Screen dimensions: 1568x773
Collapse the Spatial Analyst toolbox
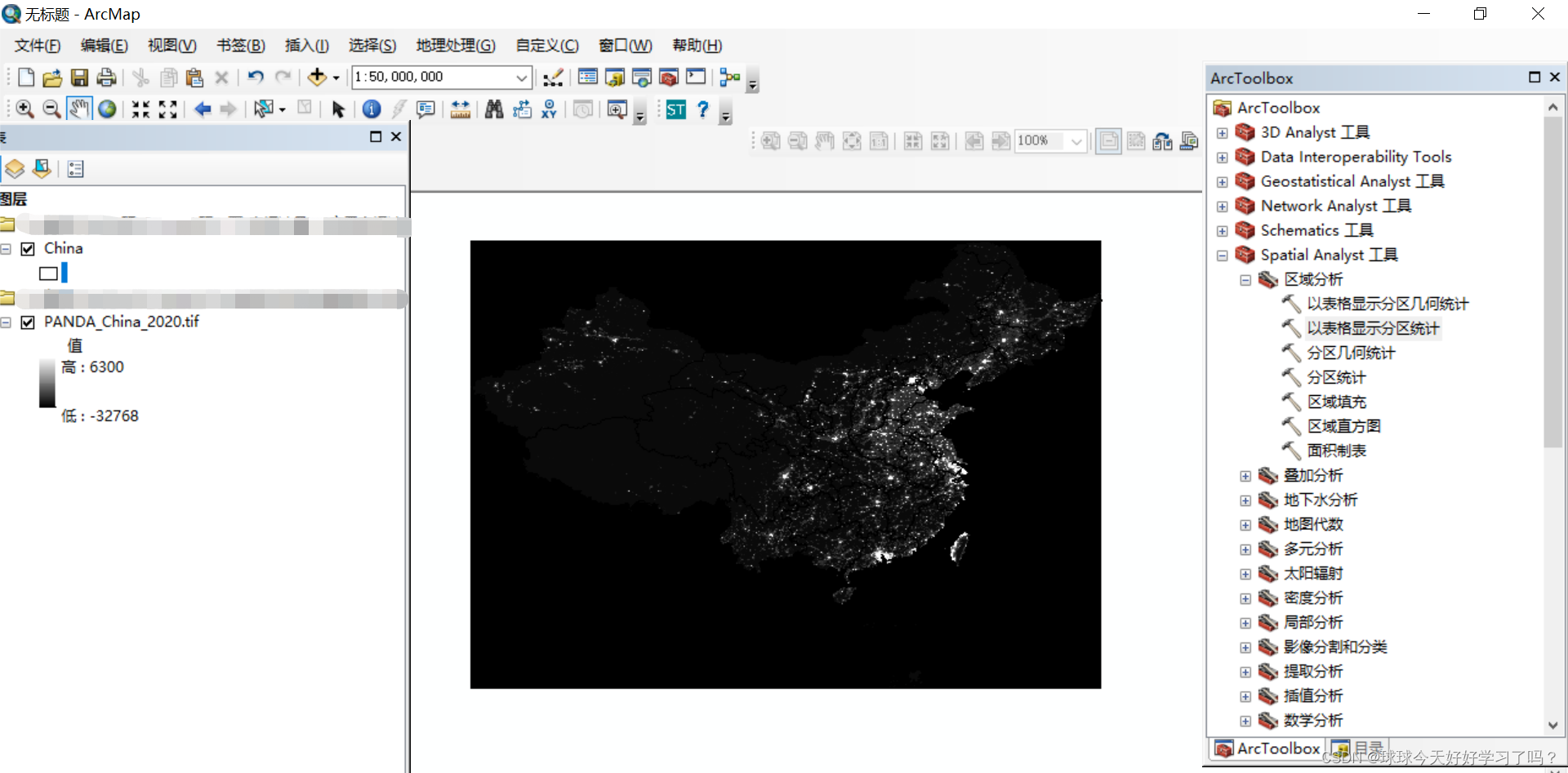coord(1223,255)
